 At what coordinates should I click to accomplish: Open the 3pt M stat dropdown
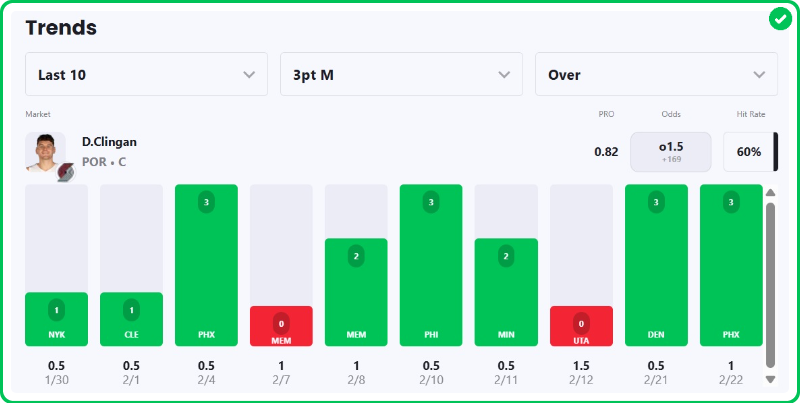click(x=401, y=74)
